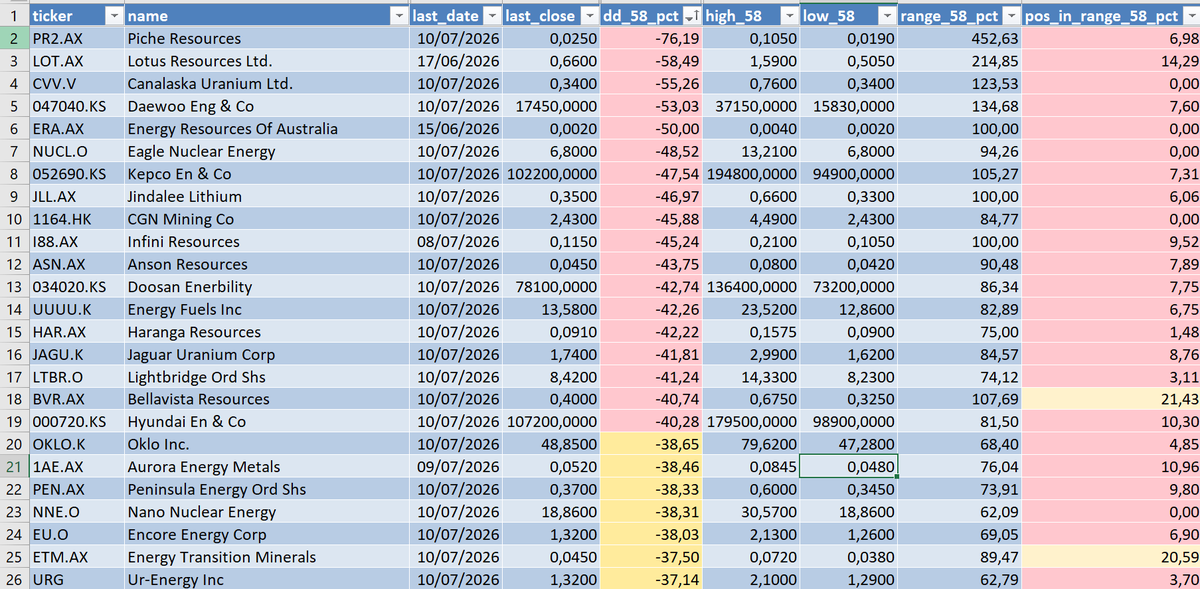
Task: Open the sorted dd_58_pct filter dropdown
Action: pos(691,16)
